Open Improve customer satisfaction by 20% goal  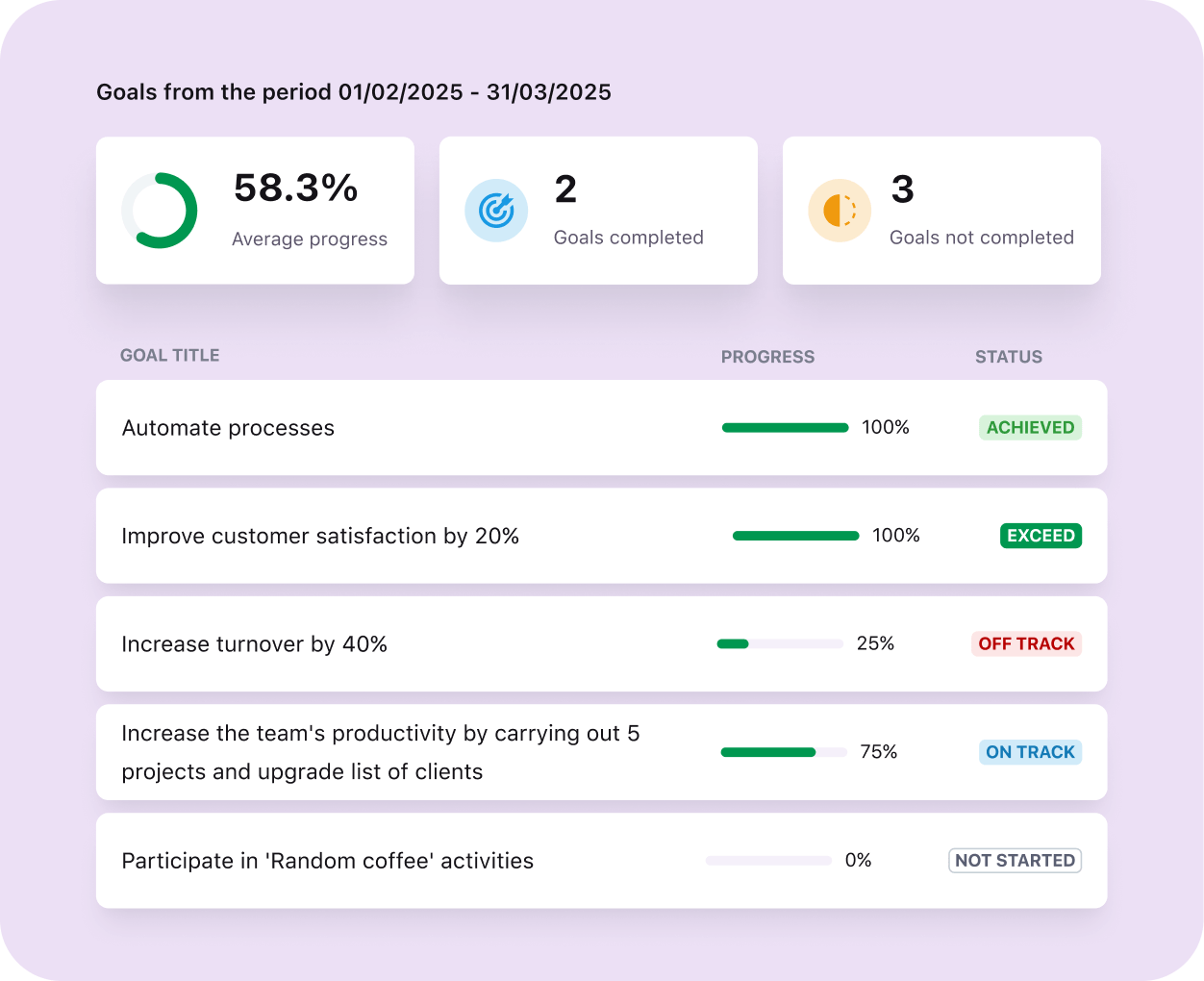tap(602, 536)
